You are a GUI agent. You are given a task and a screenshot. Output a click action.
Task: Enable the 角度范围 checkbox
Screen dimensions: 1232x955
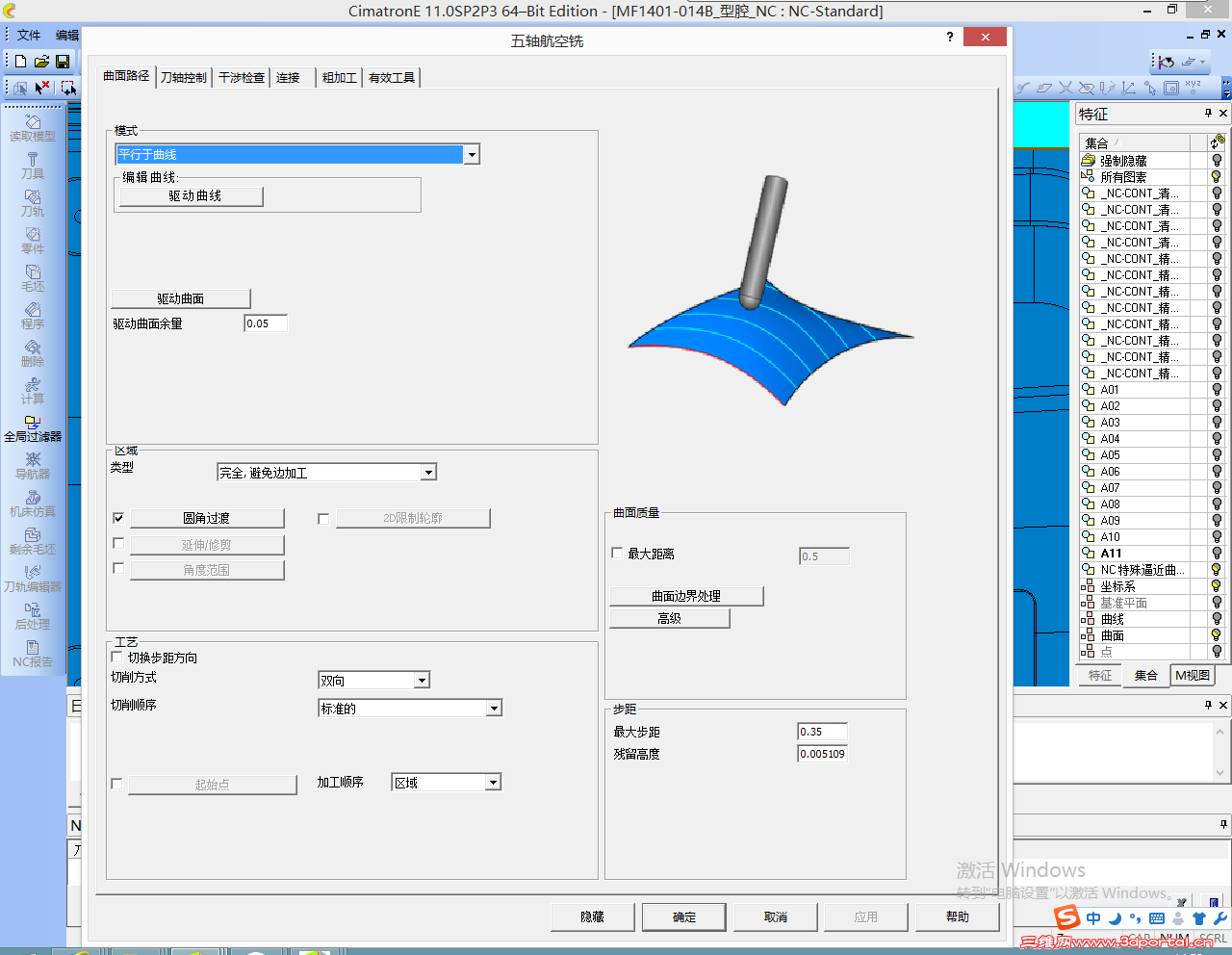118,569
